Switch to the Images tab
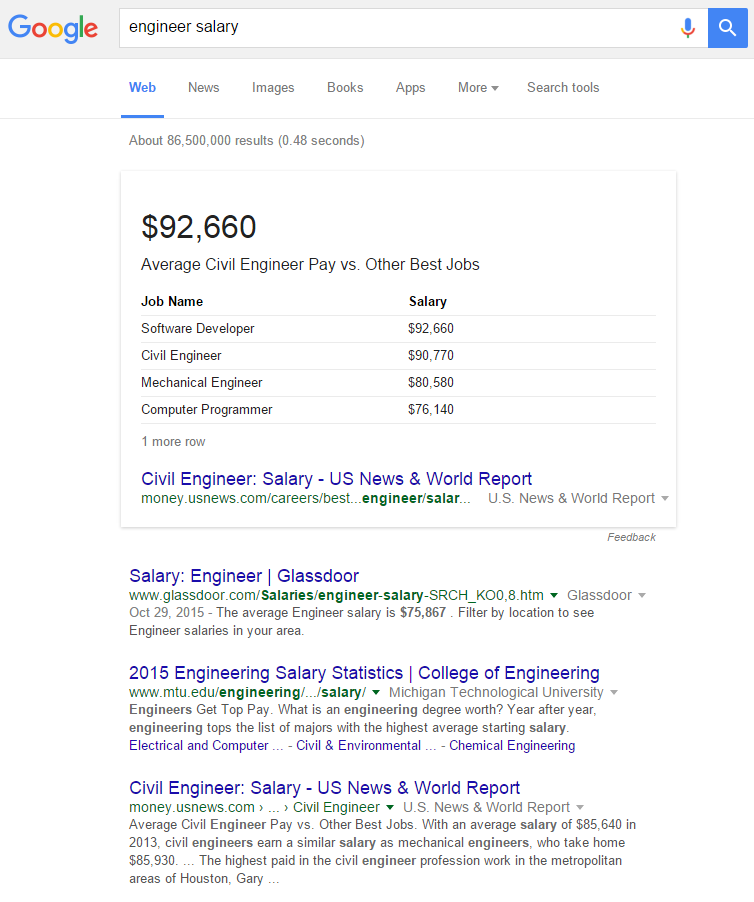The height and width of the screenshot is (902, 754). [273, 88]
